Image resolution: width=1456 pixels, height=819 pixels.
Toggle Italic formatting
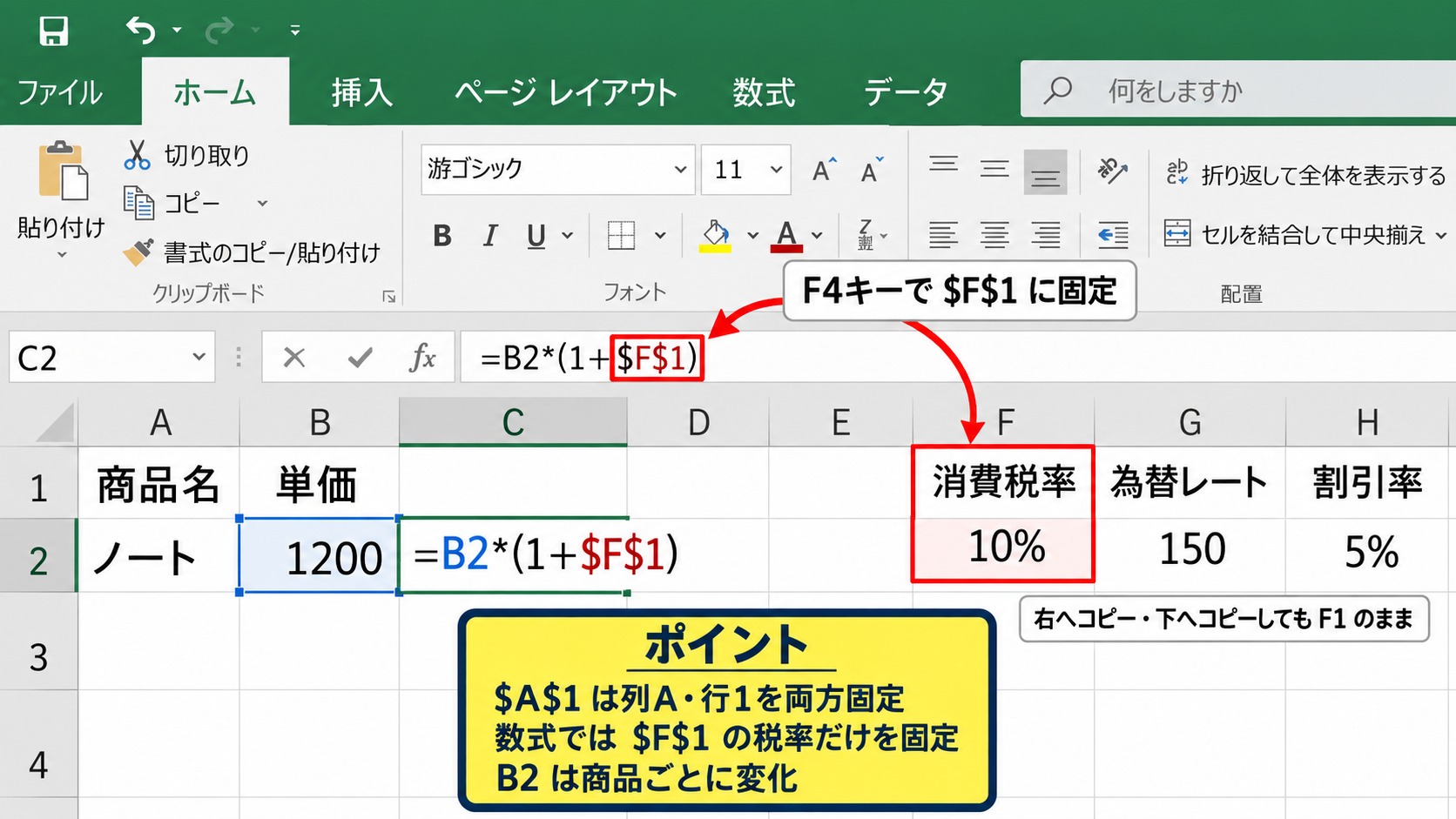tap(490, 236)
